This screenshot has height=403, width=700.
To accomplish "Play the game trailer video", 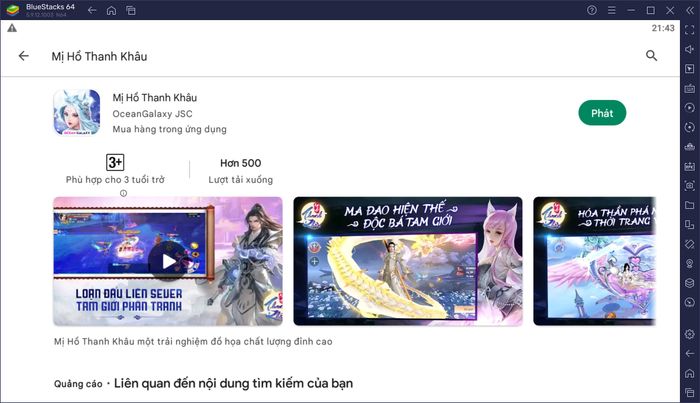I will tap(168, 262).
